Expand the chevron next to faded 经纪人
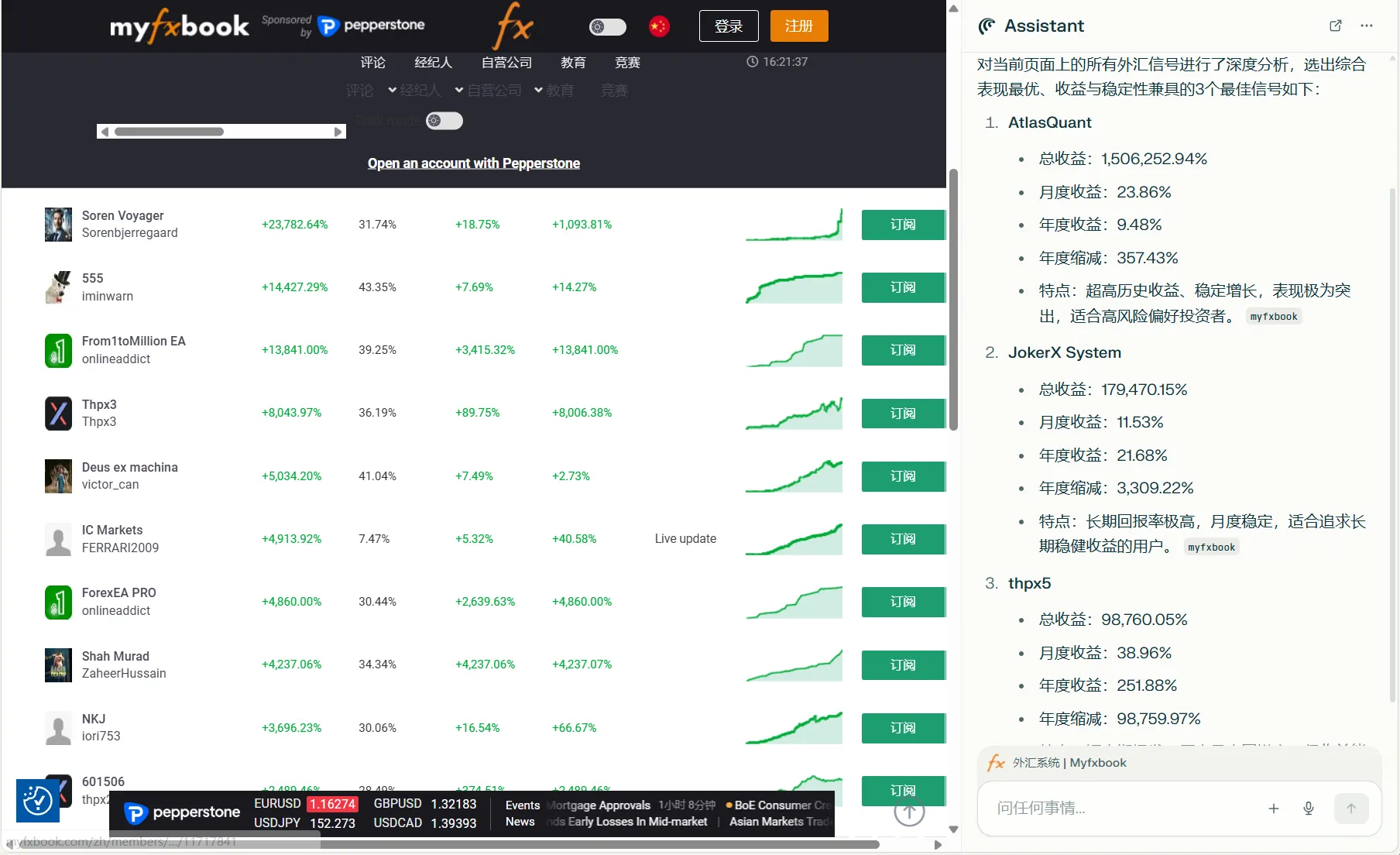The image size is (1400, 855). [393, 91]
